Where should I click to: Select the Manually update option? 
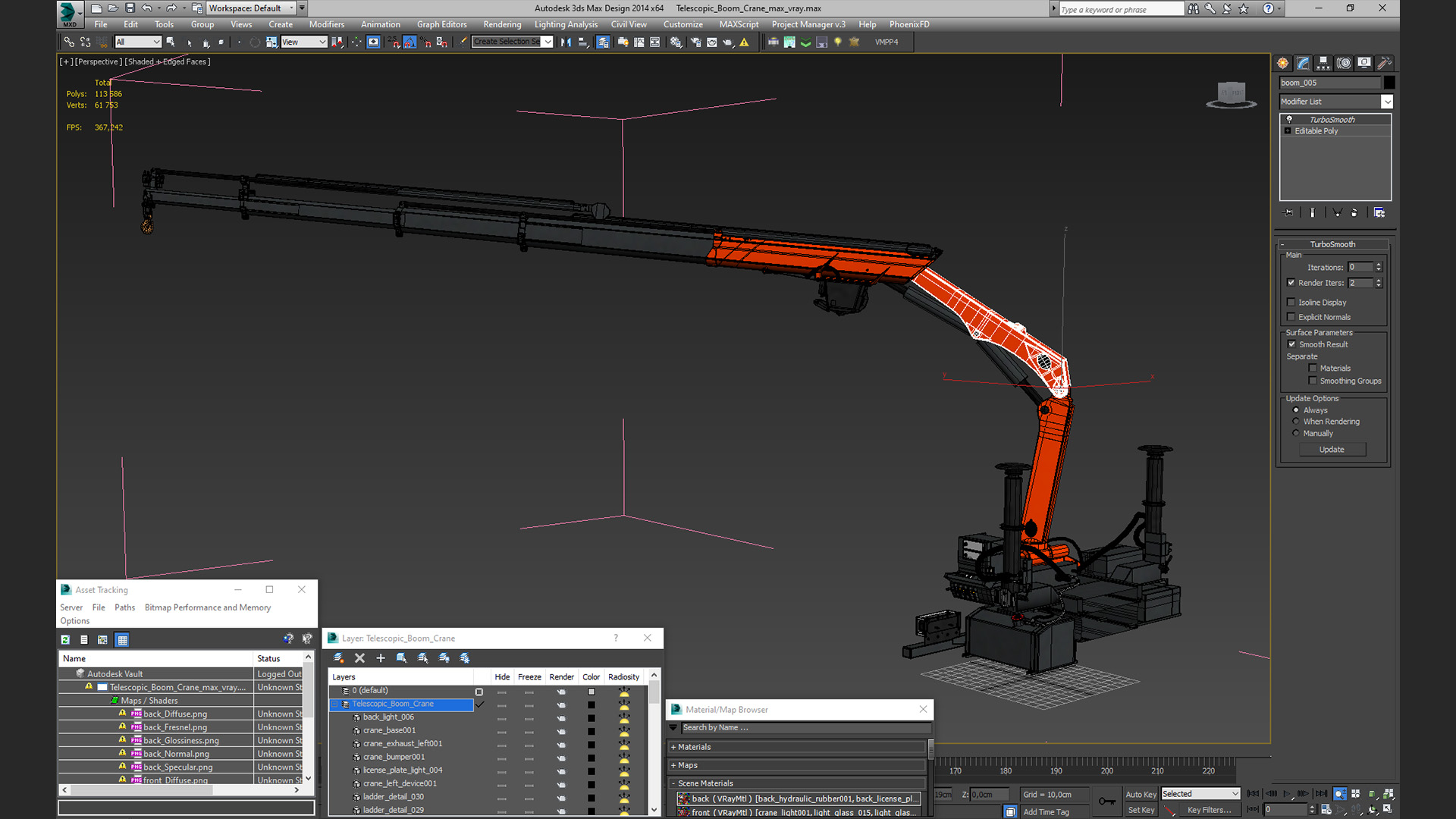click(1296, 434)
